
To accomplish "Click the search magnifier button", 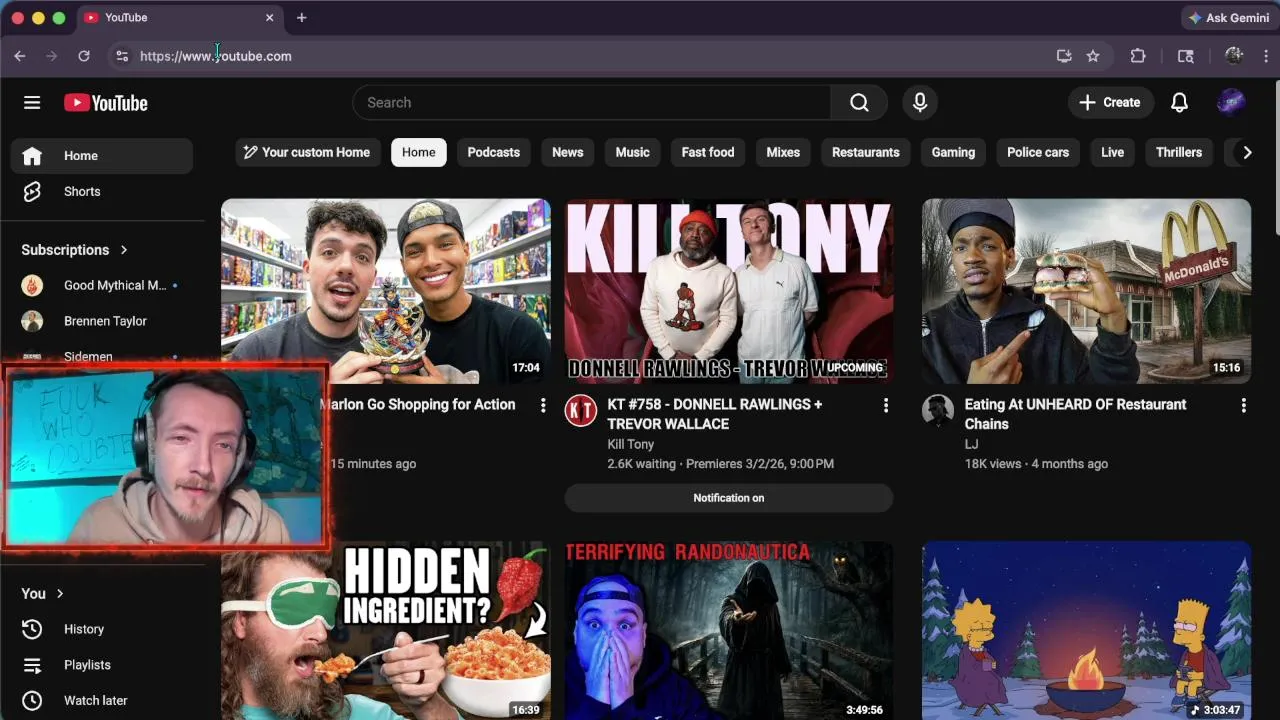I will [x=859, y=102].
